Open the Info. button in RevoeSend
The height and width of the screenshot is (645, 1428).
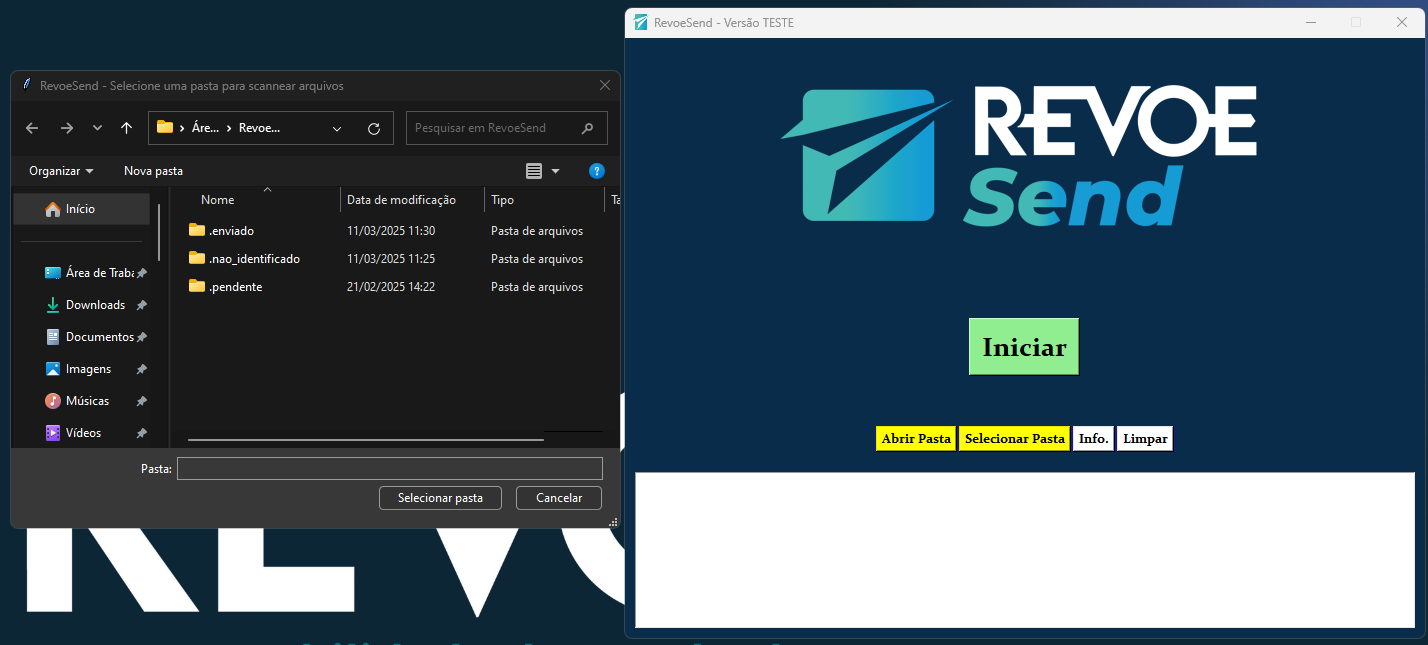(x=1094, y=439)
